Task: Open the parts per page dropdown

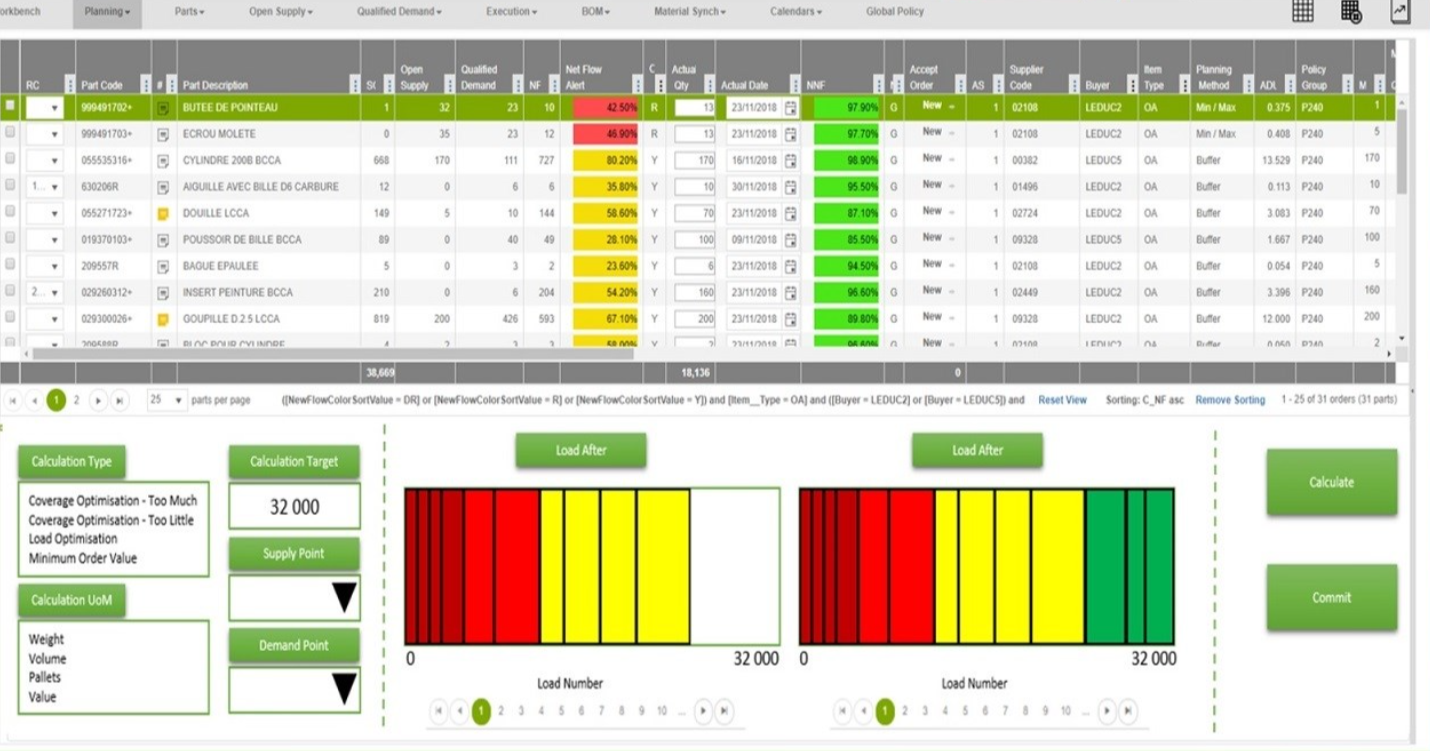Action: (x=167, y=400)
